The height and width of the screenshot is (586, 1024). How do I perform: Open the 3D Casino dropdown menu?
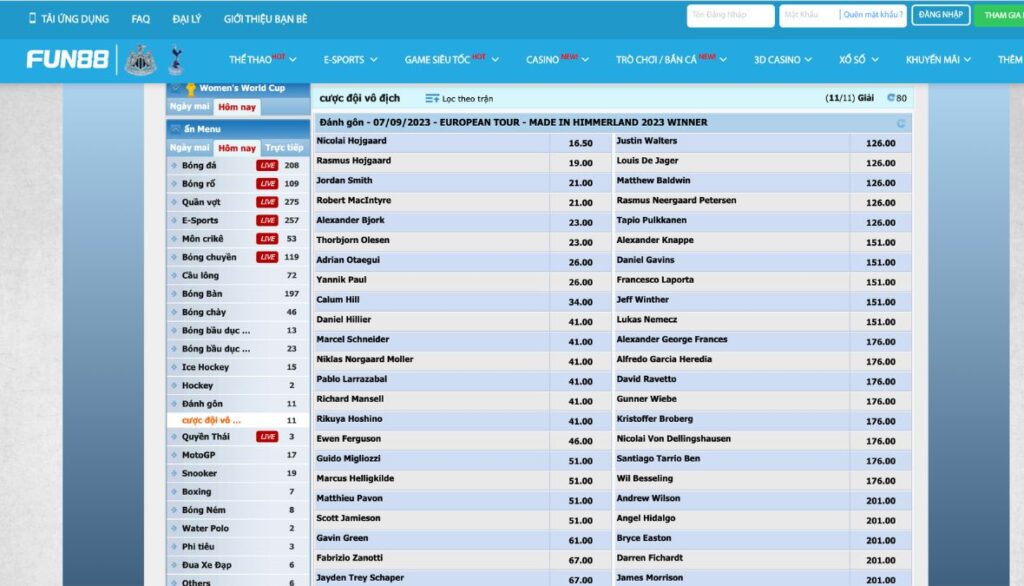point(782,59)
